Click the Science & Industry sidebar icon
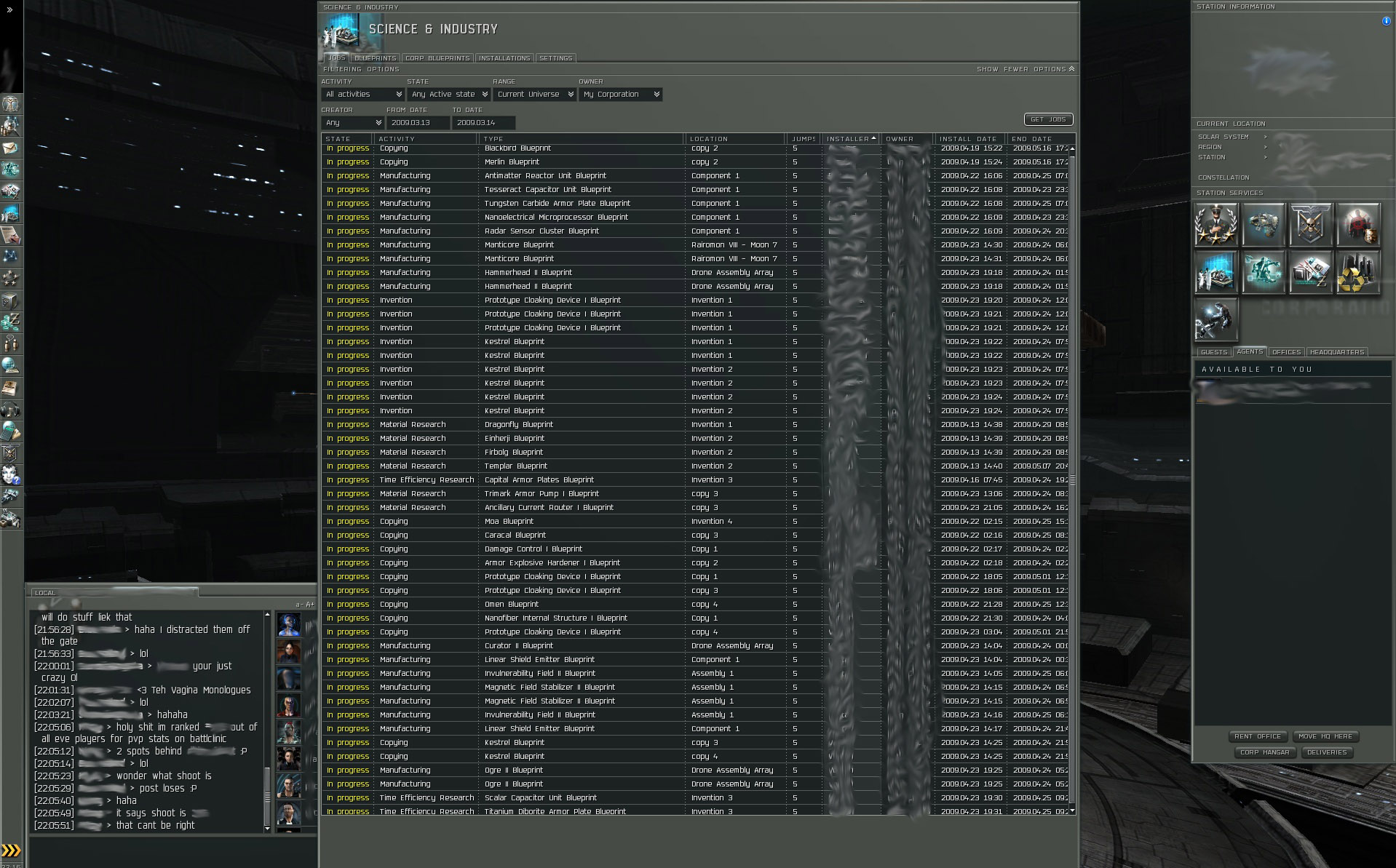 pyautogui.click(x=10, y=214)
